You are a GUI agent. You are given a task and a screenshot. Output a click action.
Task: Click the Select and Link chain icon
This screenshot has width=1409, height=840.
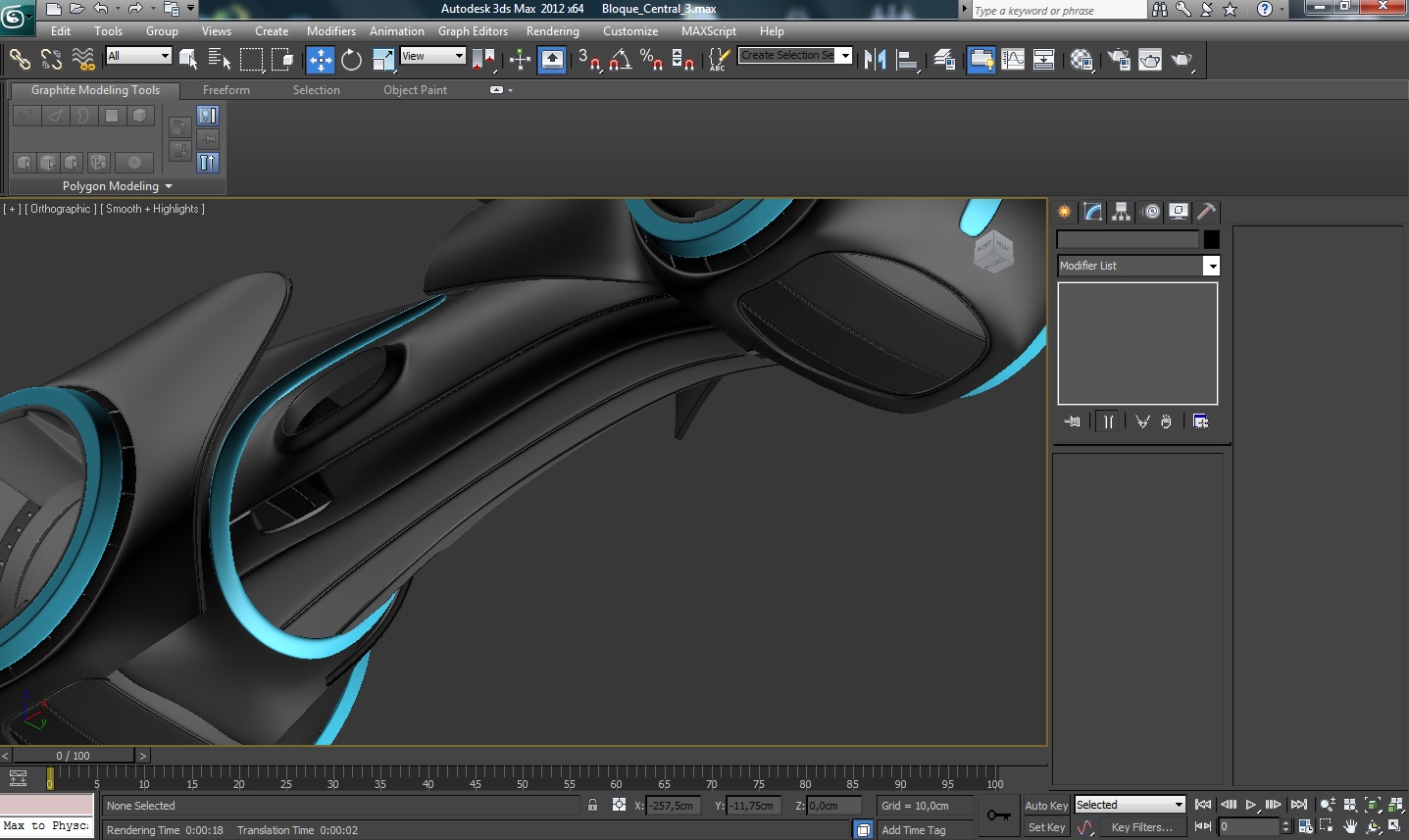[20, 60]
